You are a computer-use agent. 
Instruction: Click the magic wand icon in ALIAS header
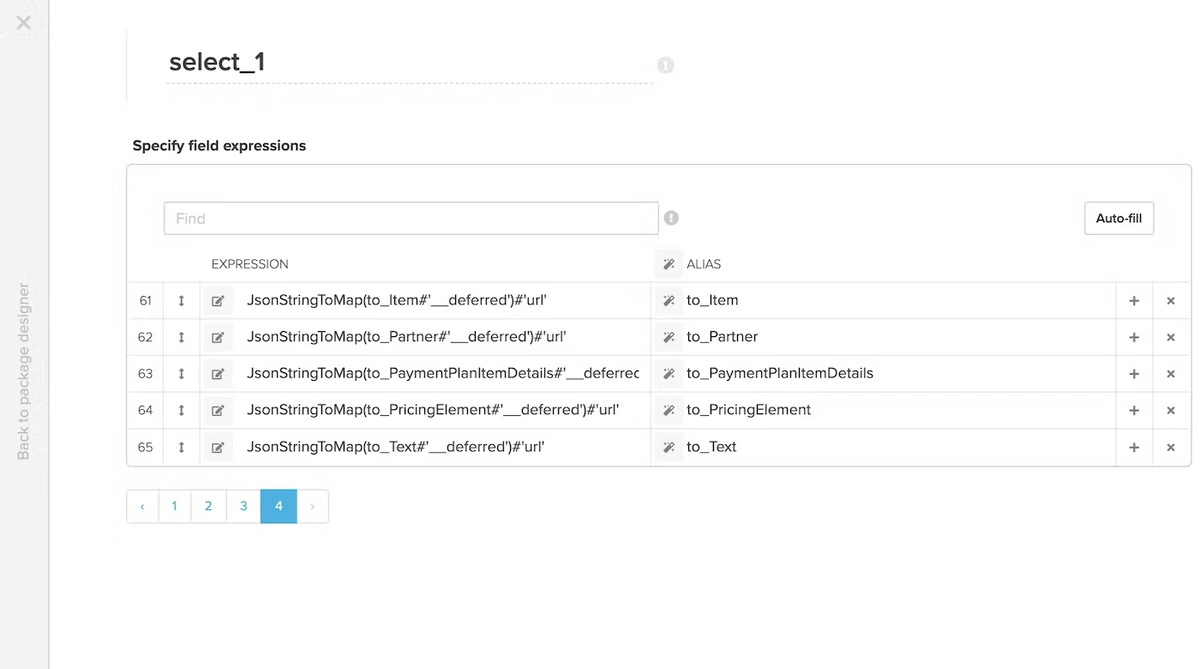669,264
